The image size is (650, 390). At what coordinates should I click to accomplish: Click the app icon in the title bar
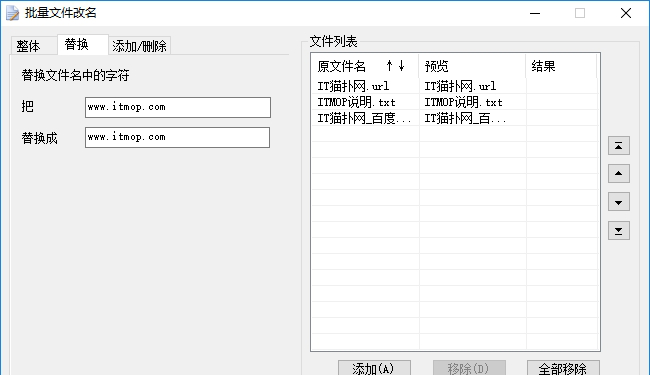point(12,13)
